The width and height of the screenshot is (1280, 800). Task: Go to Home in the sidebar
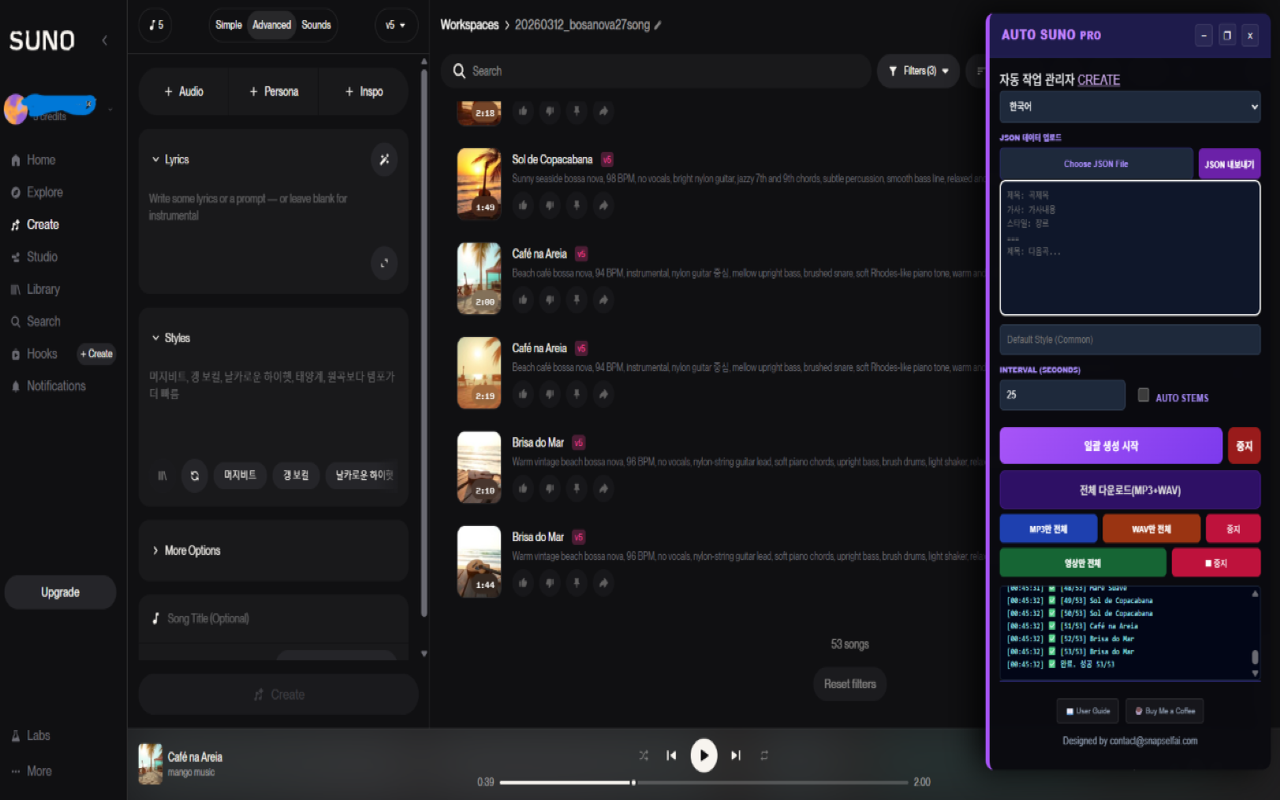(x=33, y=160)
